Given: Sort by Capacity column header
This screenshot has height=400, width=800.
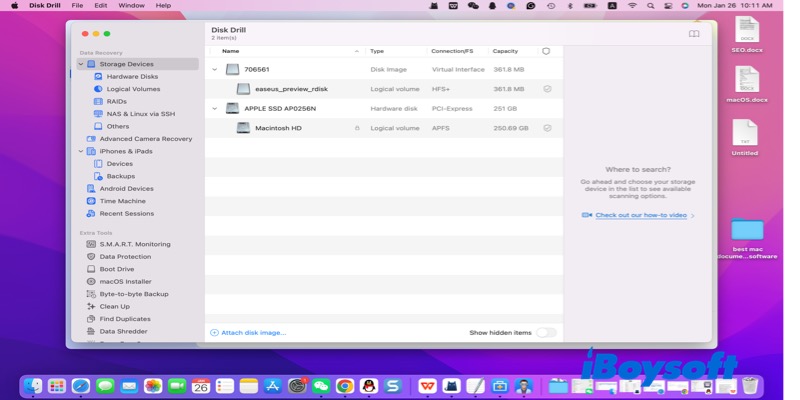Looking at the screenshot, I should click(505, 51).
